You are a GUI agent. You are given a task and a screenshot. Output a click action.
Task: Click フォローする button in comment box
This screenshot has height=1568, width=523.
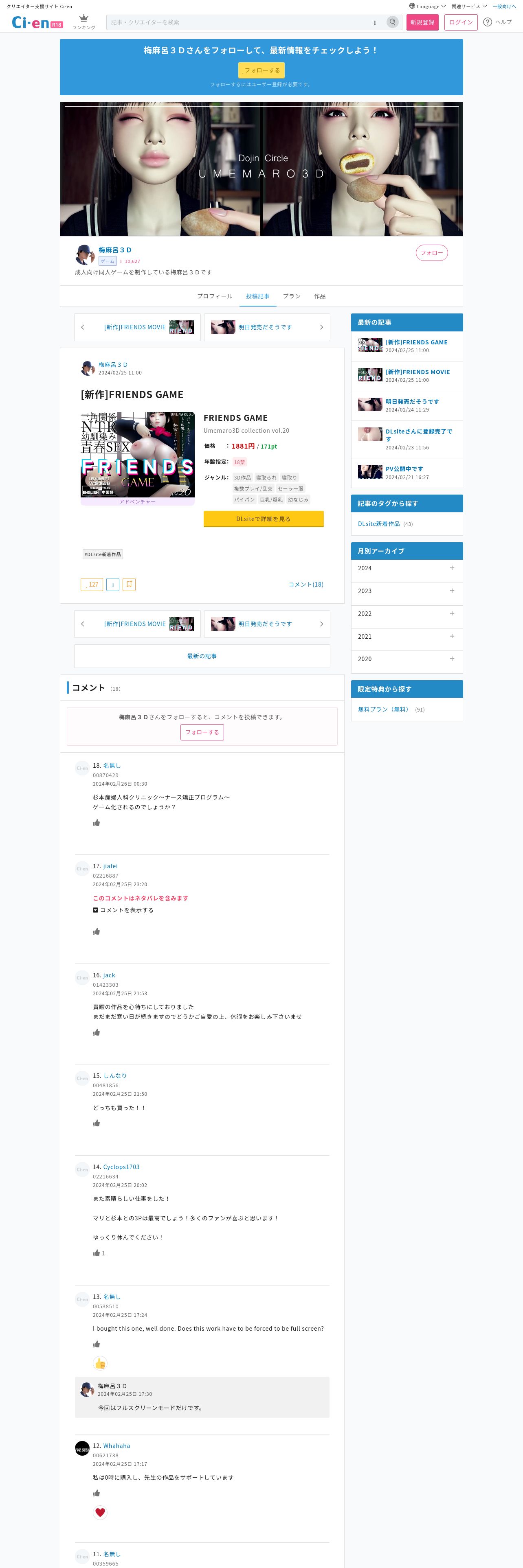[202, 732]
